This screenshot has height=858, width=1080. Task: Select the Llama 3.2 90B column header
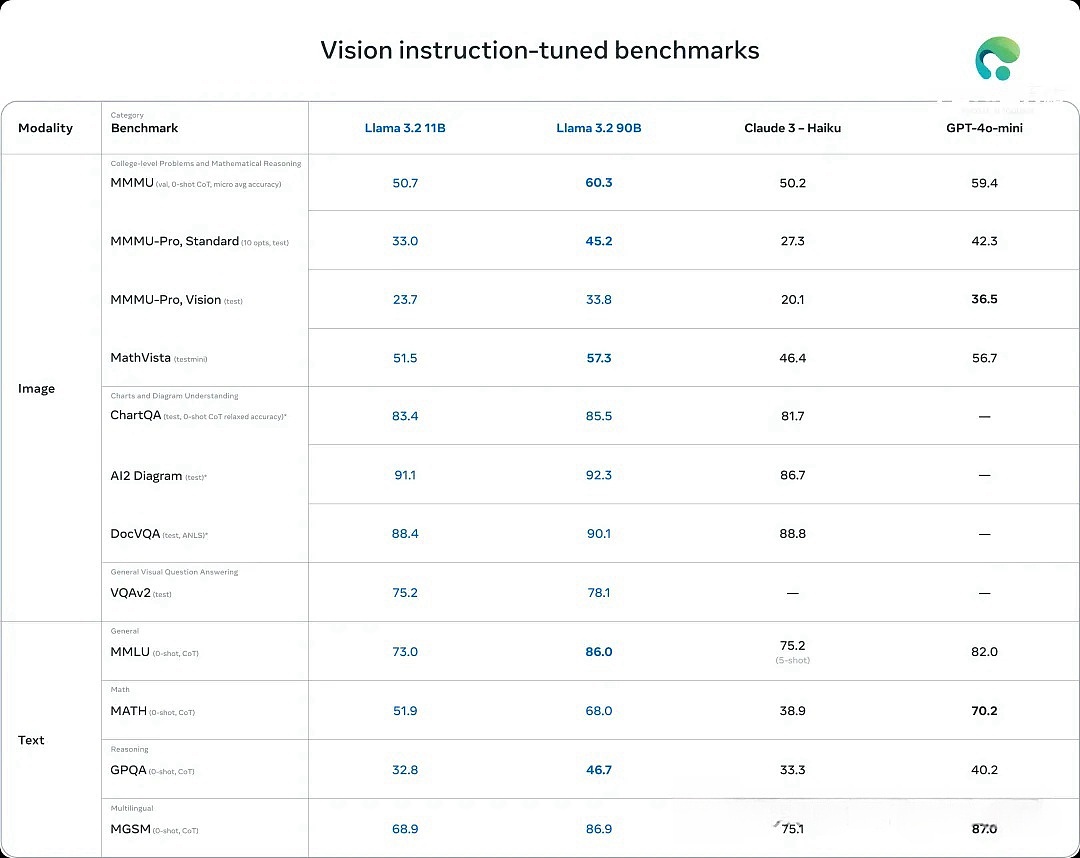[598, 128]
